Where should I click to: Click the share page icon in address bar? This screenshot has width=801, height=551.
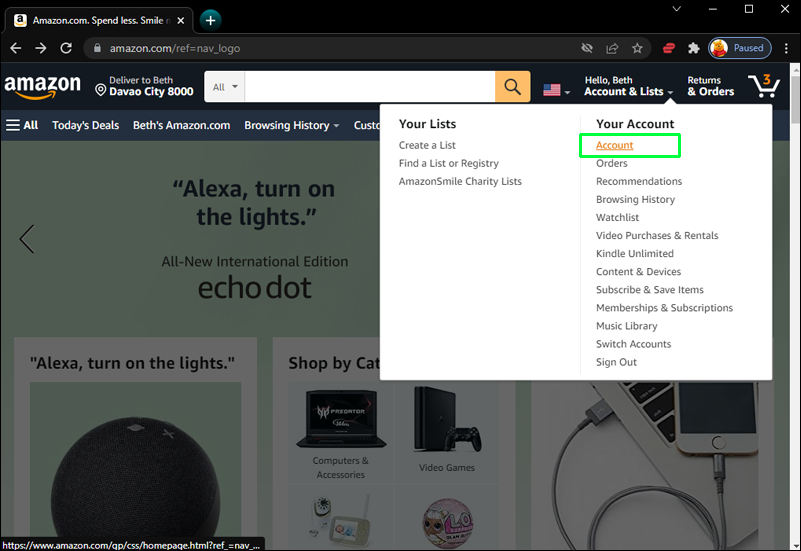point(612,49)
